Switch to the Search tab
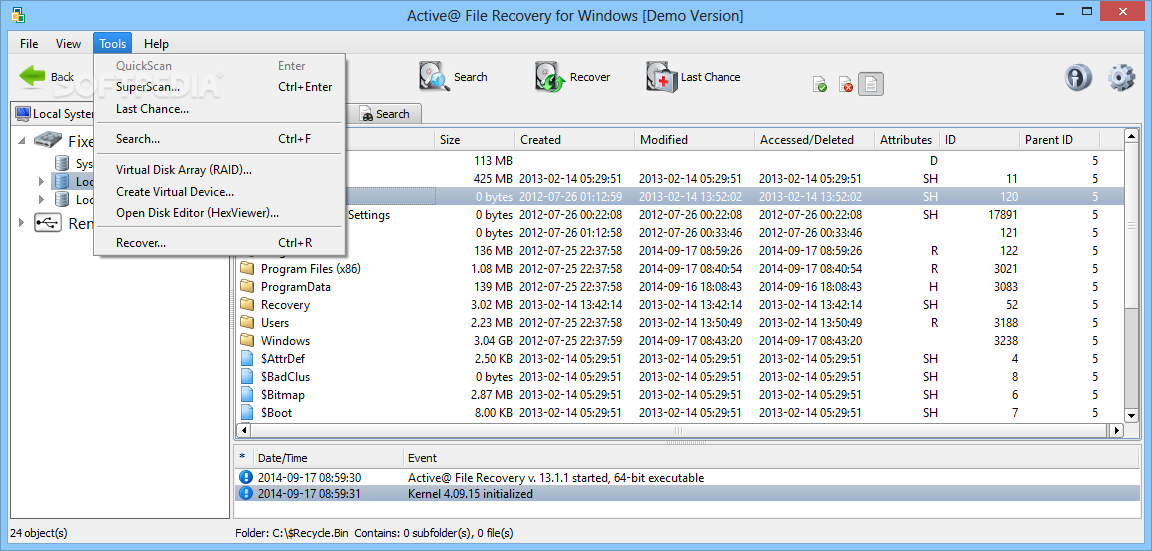1152x551 pixels. pos(385,114)
